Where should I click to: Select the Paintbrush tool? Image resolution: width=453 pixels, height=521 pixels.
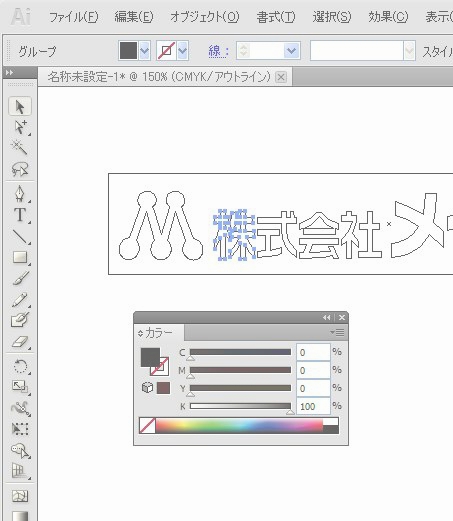(20, 279)
